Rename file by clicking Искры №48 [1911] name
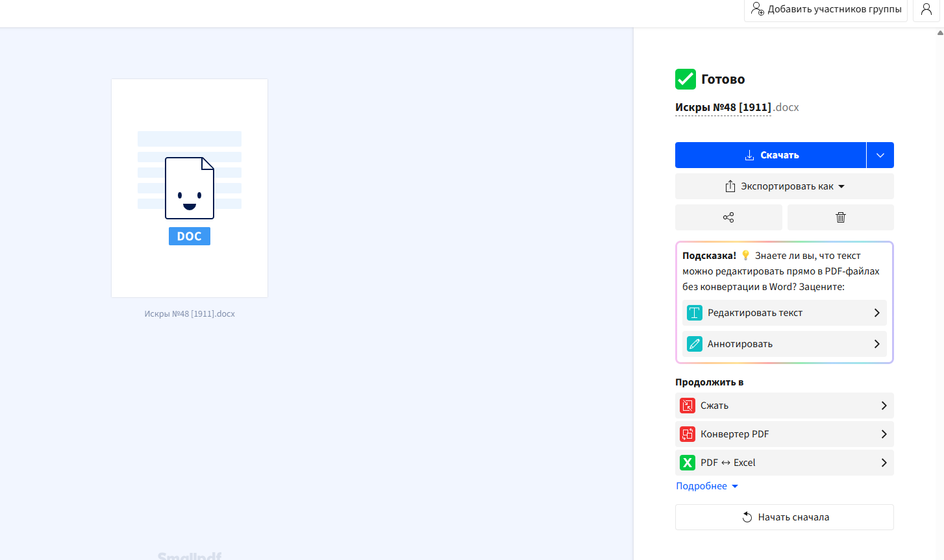The width and height of the screenshot is (944, 560). point(723,107)
